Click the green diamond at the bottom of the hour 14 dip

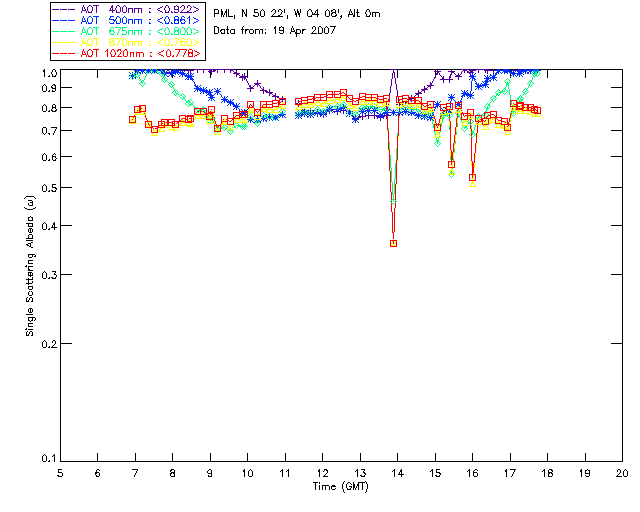click(393, 201)
